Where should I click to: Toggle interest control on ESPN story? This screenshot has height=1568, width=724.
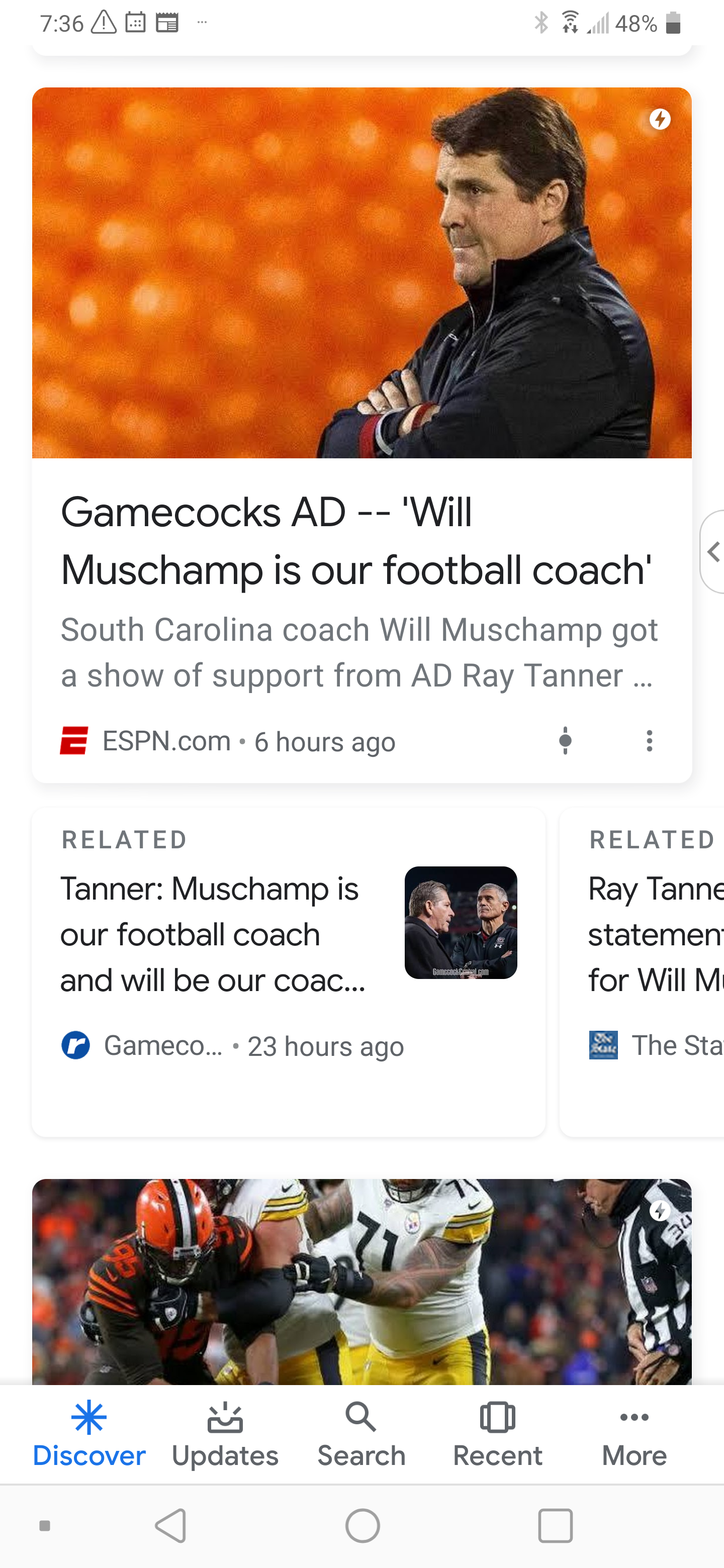(x=565, y=741)
